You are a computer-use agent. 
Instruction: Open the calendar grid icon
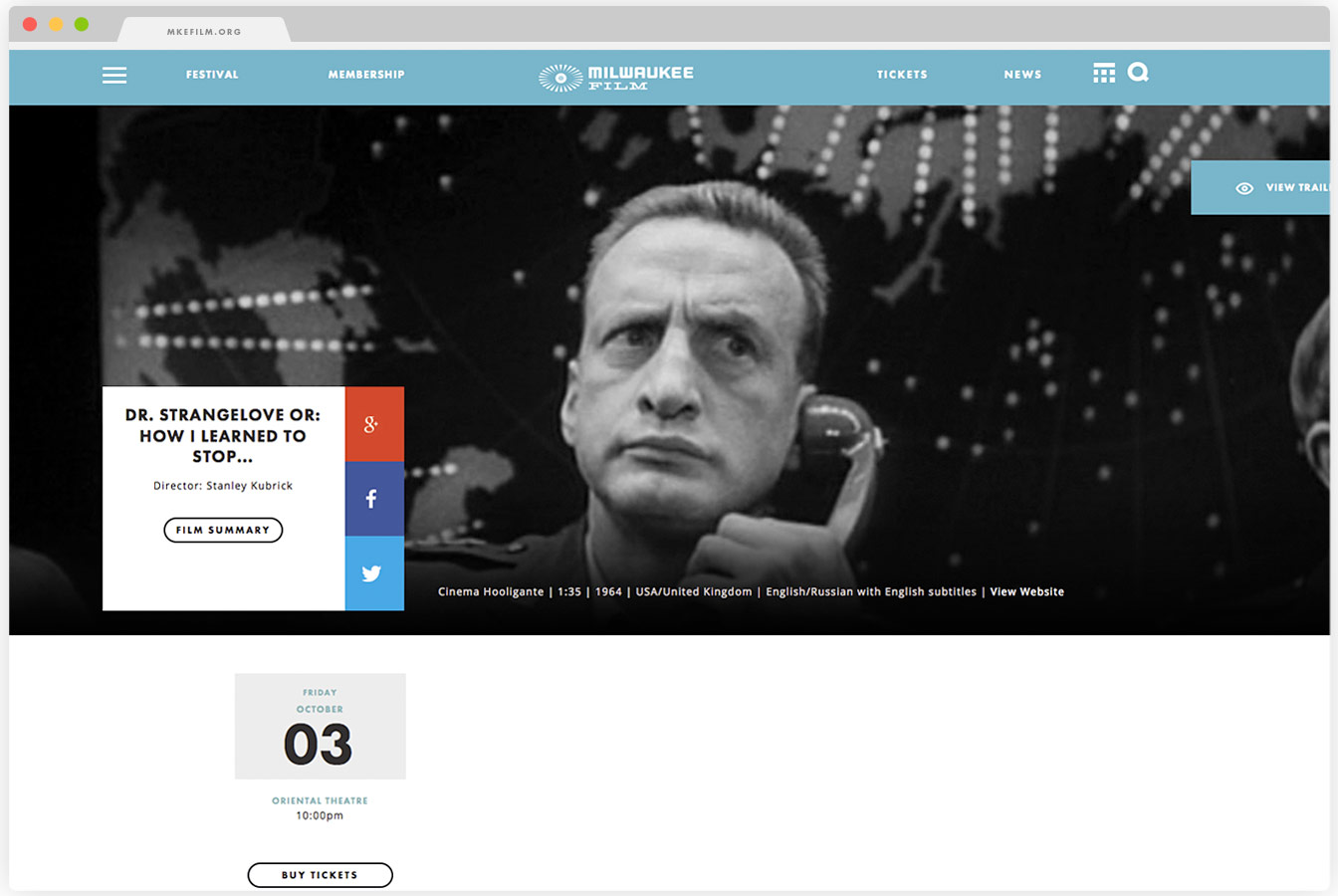click(x=1104, y=73)
